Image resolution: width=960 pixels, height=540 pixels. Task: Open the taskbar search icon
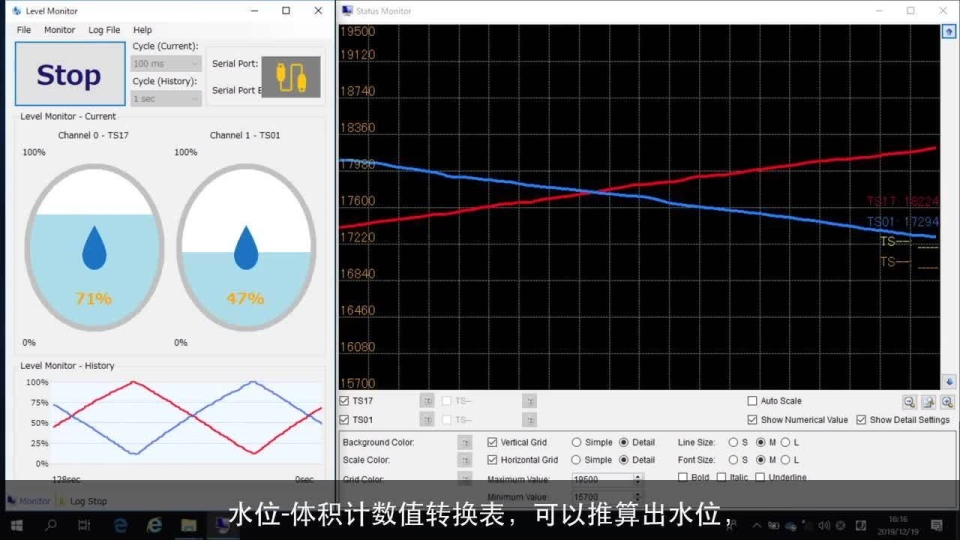[x=51, y=525]
